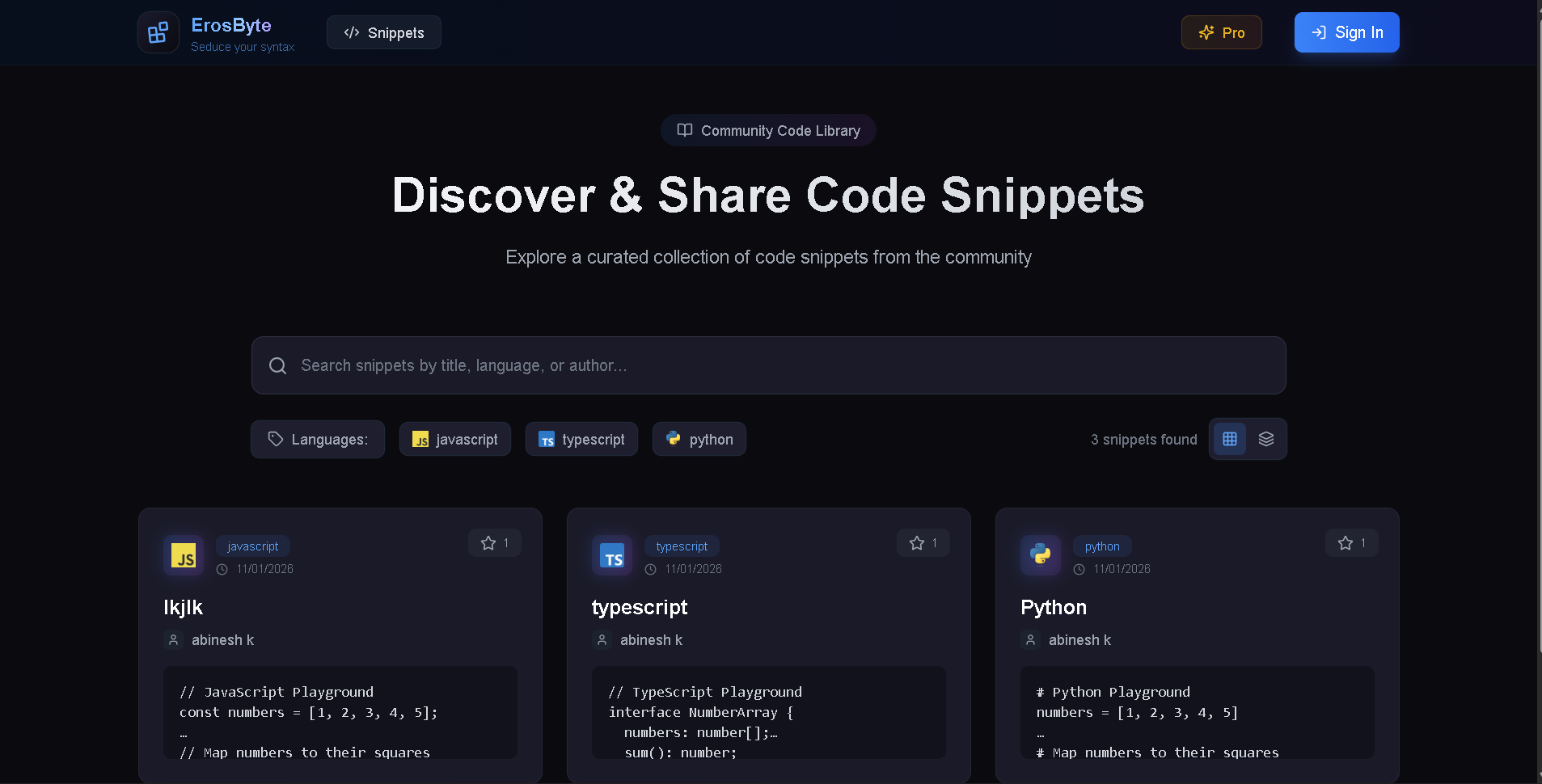The image size is (1542, 784).
Task: Open the Python snippet code preview
Action: coord(1197,713)
